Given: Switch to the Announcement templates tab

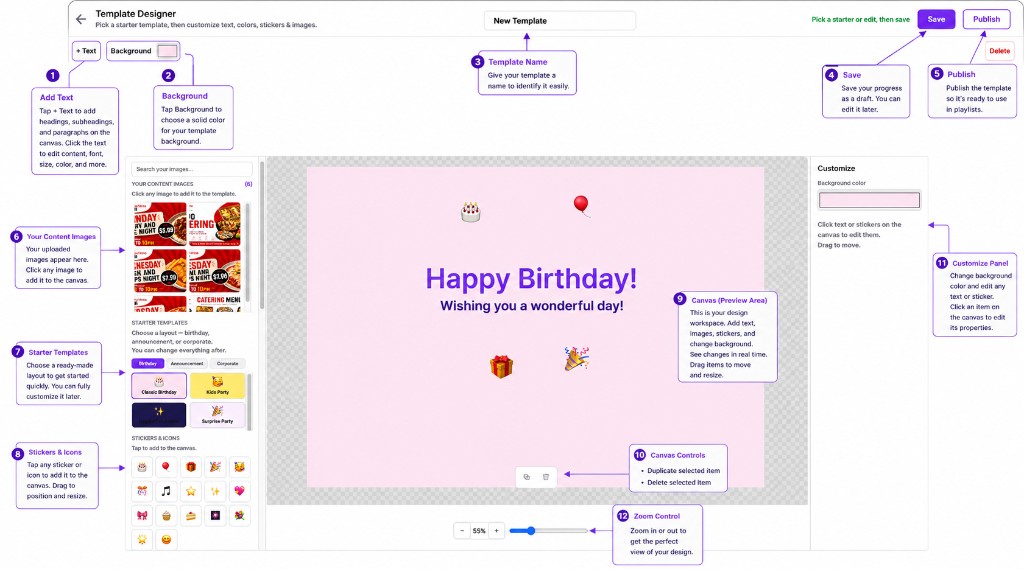Looking at the screenshot, I should [x=187, y=363].
